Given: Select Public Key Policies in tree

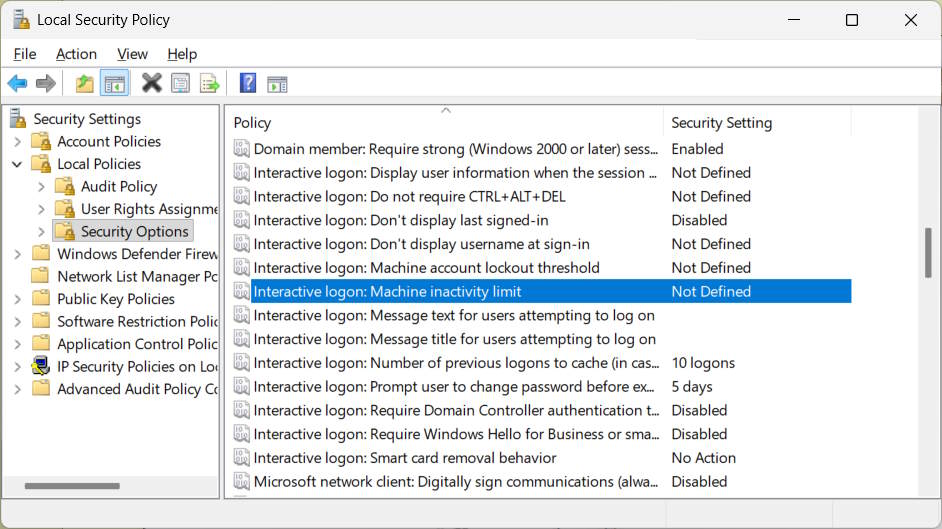Looking at the screenshot, I should (x=116, y=299).
